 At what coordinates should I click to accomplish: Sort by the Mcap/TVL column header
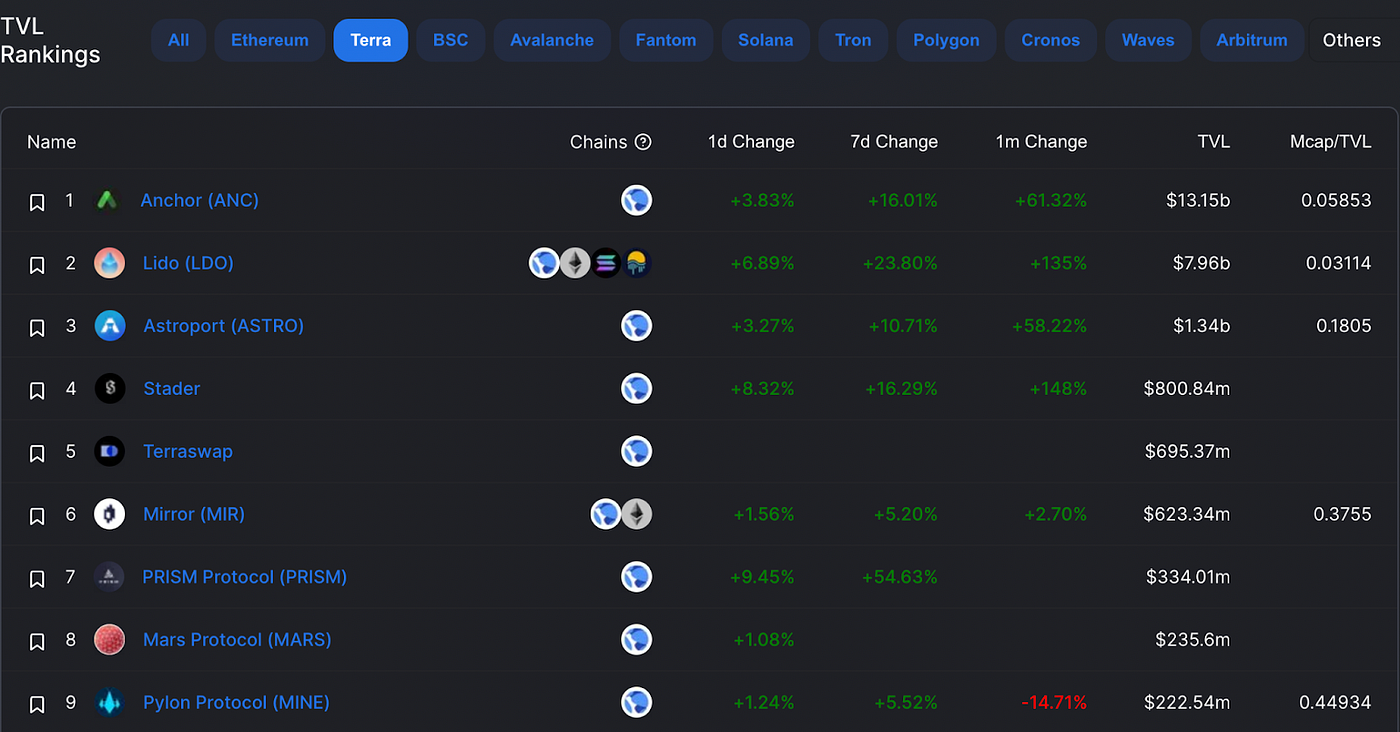point(1331,142)
